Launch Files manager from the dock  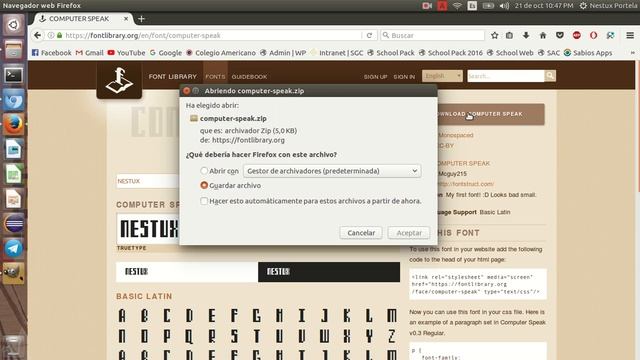(13, 50)
